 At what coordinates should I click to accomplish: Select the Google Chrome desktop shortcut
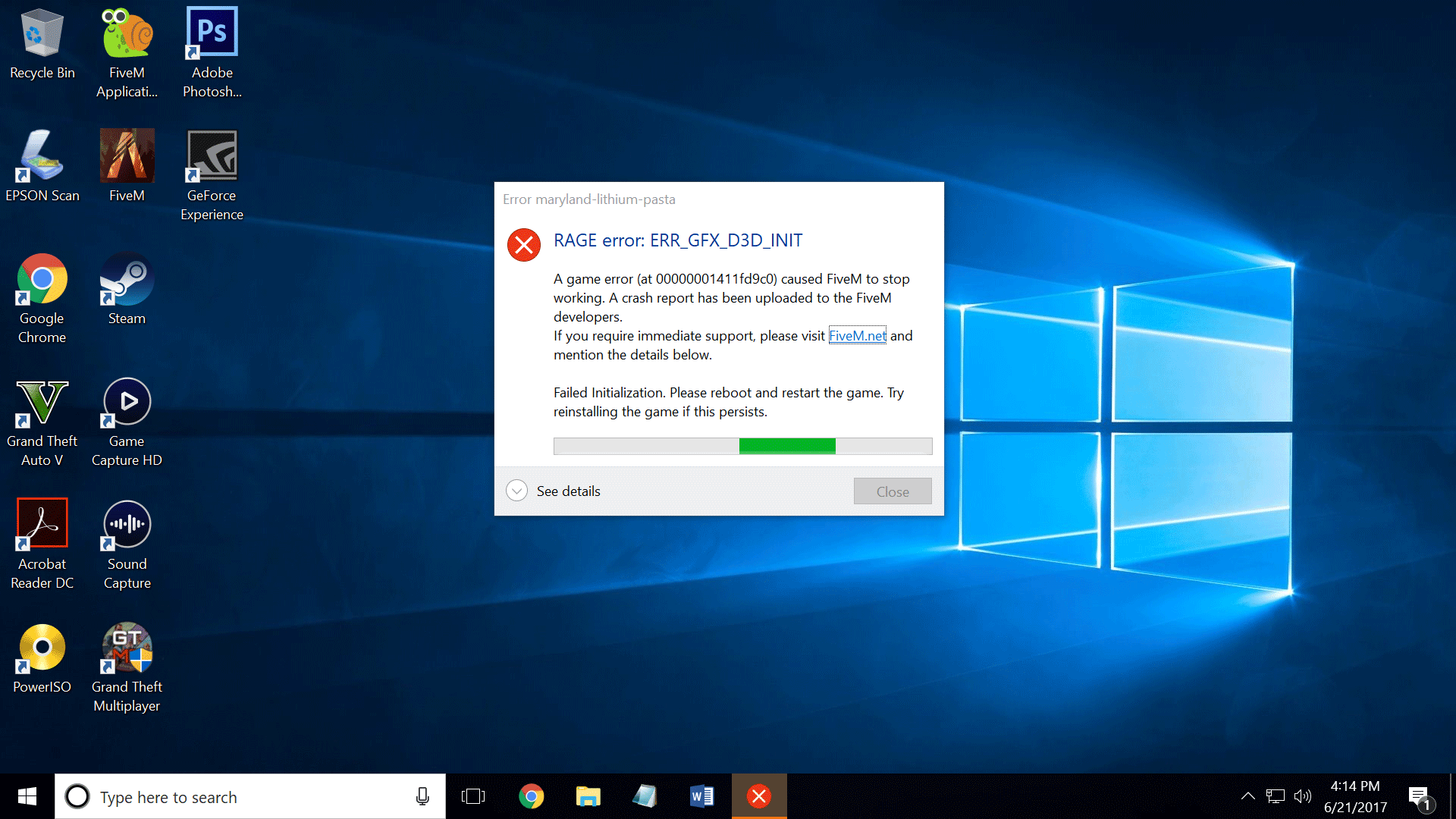point(42,299)
